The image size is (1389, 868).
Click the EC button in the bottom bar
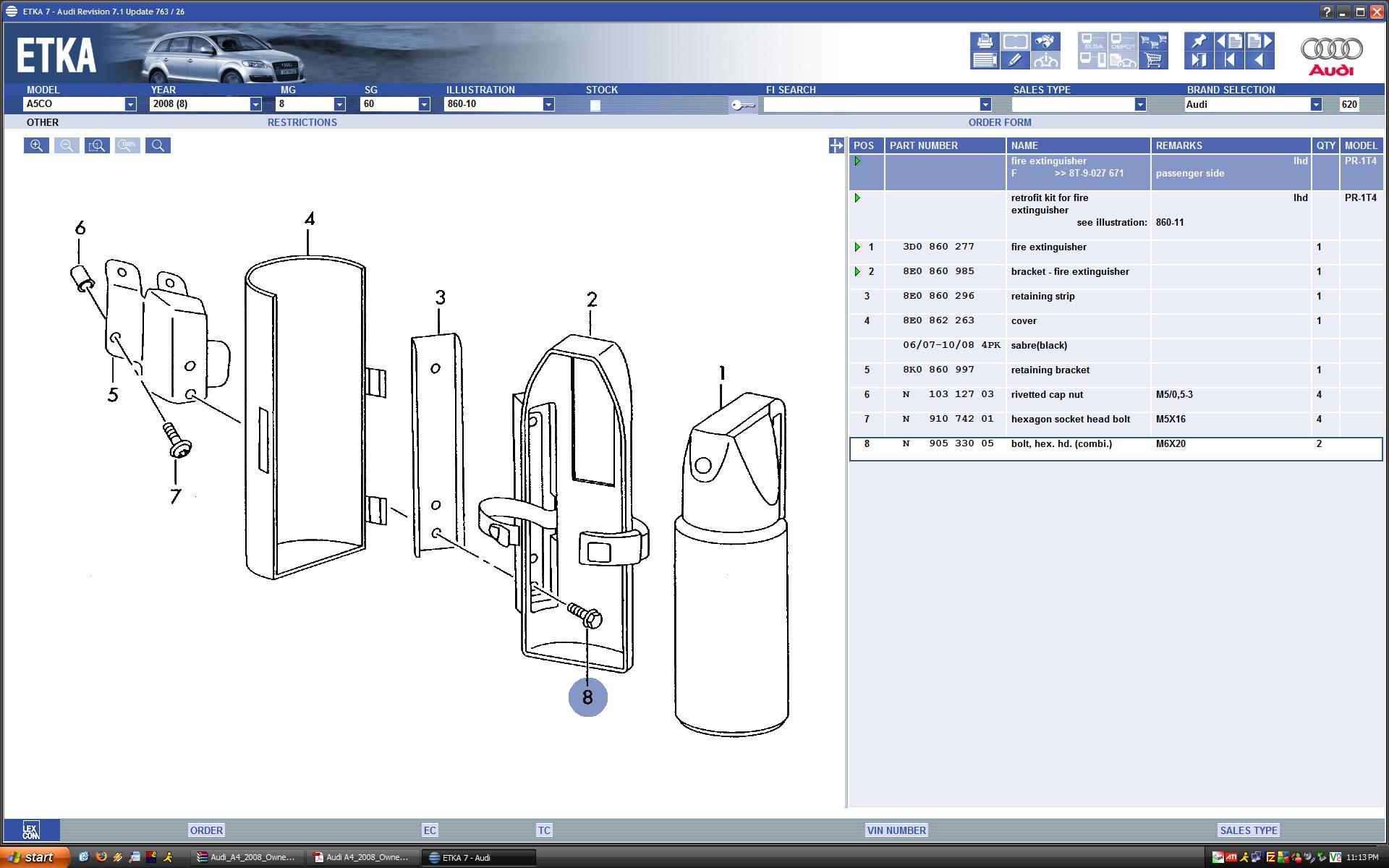[430, 830]
